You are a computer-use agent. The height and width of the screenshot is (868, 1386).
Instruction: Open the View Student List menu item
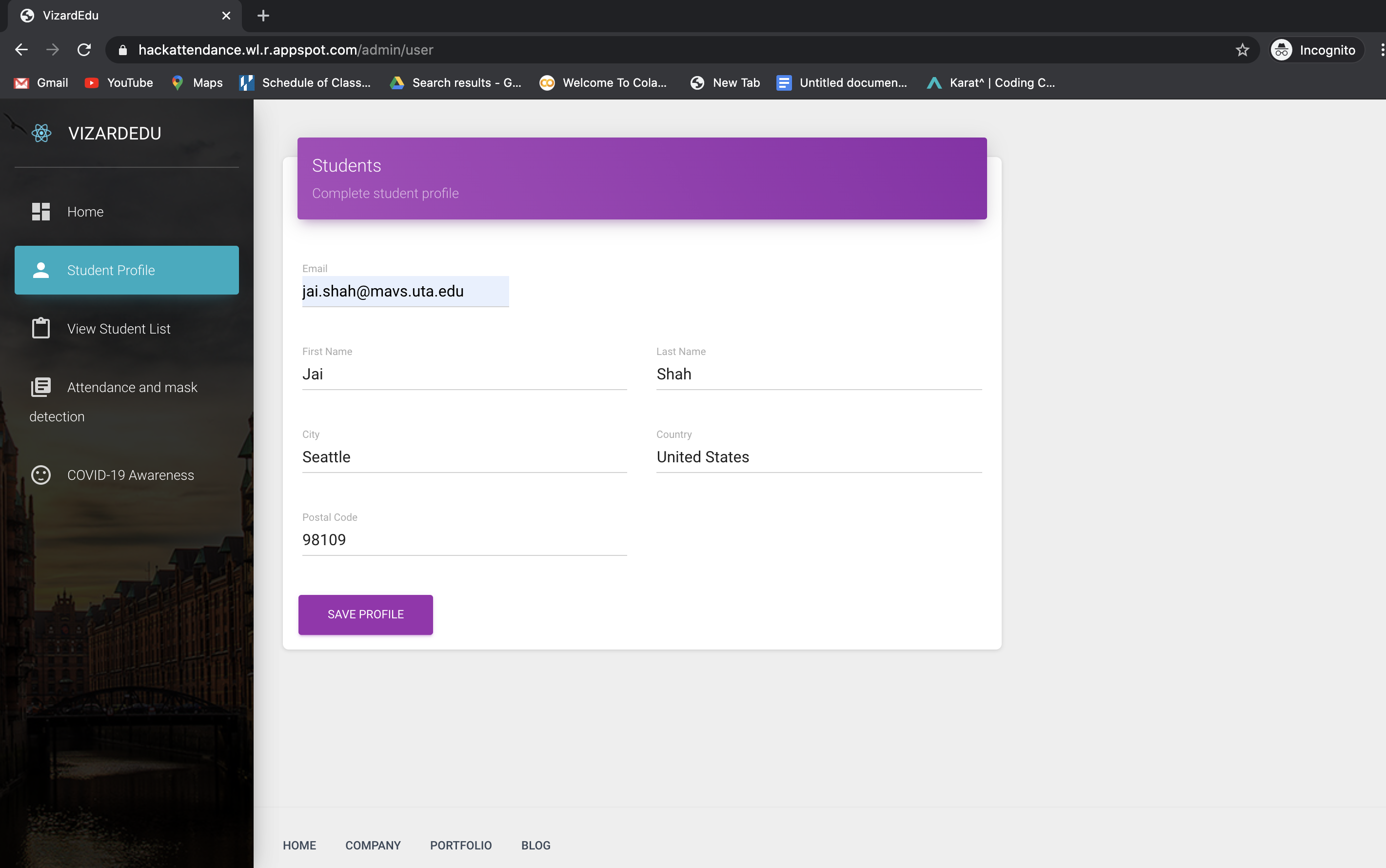[119, 329]
